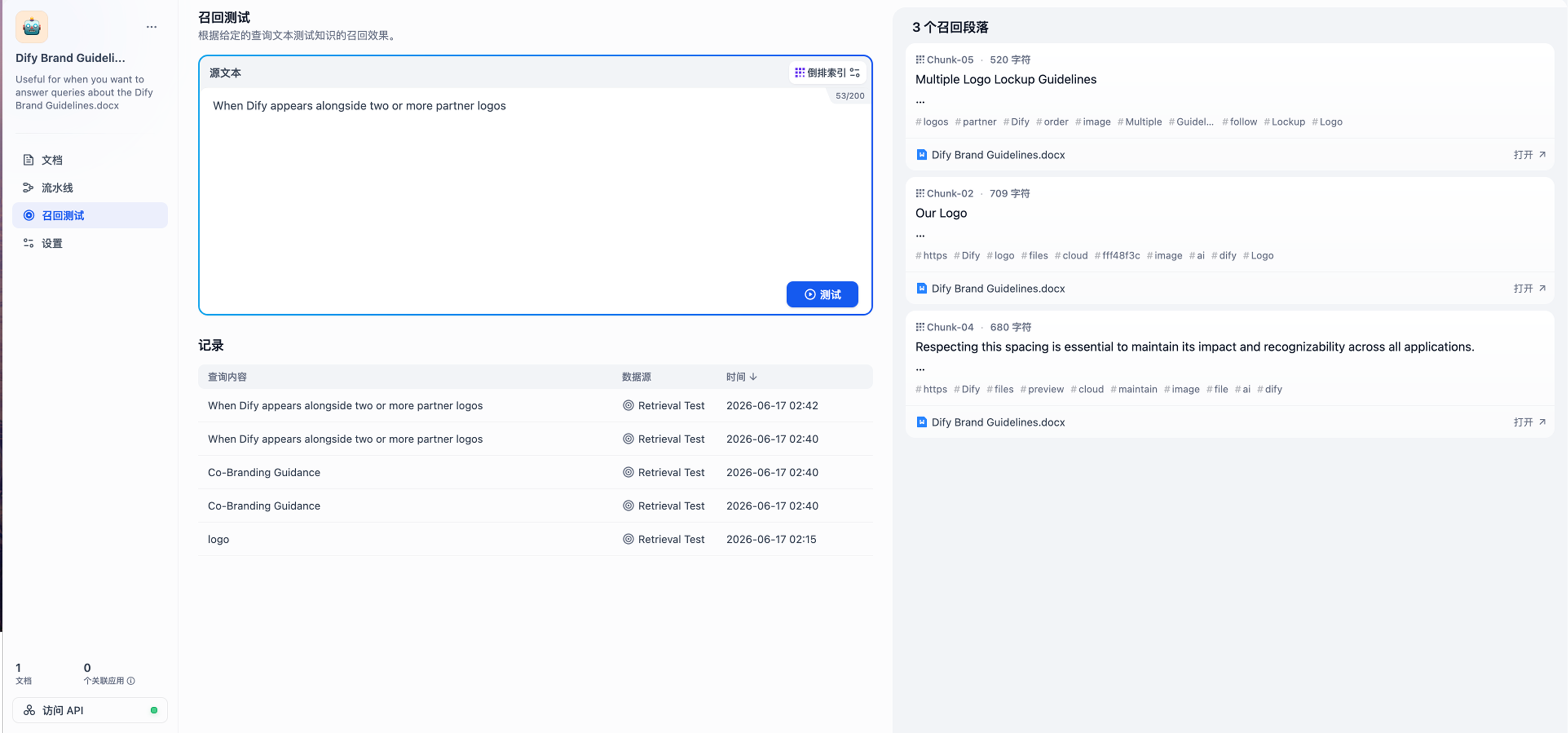
Task: Click Dify Brand Guidelines.docx under Chunk-05
Action: pos(998,155)
